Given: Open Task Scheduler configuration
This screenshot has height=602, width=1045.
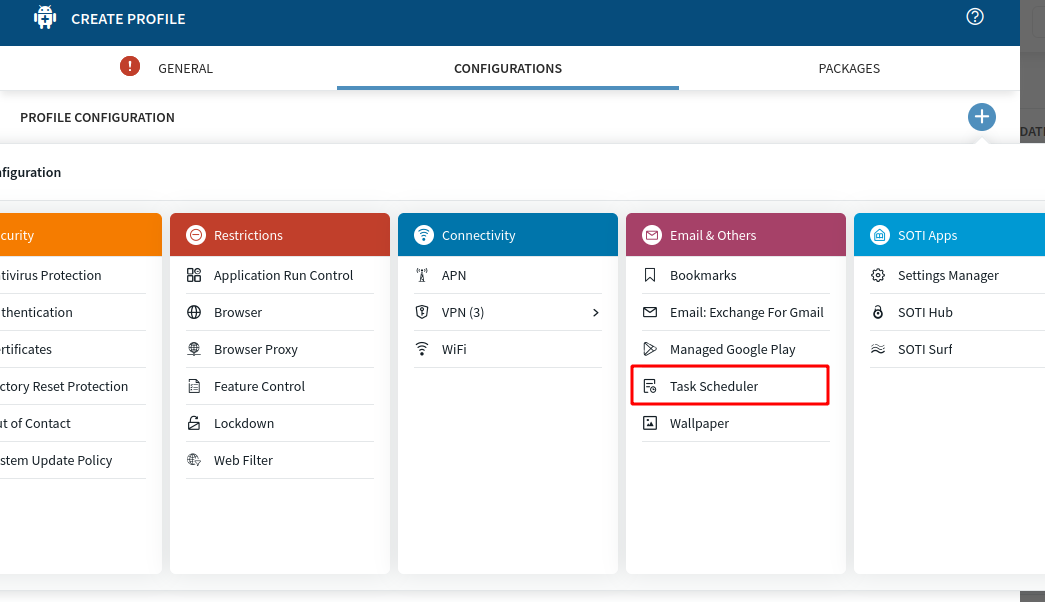Looking at the screenshot, I should click(714, 386).
